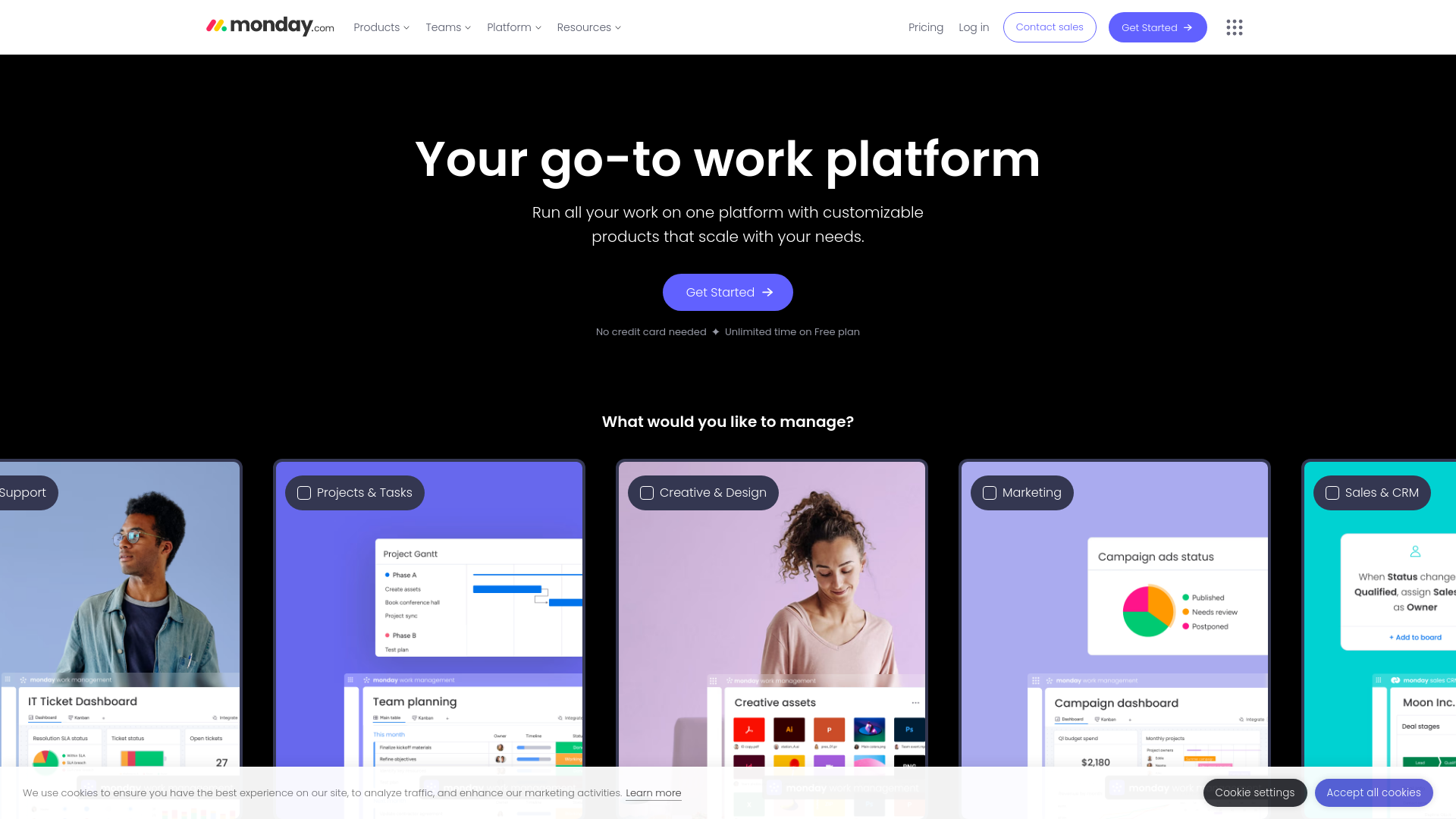Click the Learn more cookie link

point(652,792)
